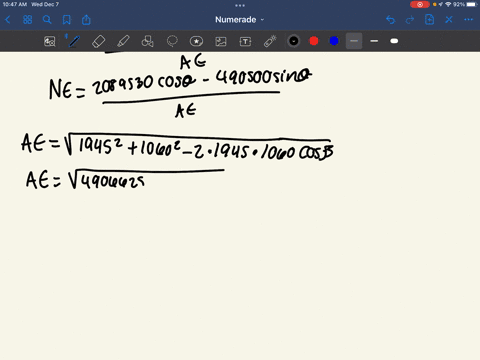
Task: Select the Lasso tool
Action: click(172, 41)
